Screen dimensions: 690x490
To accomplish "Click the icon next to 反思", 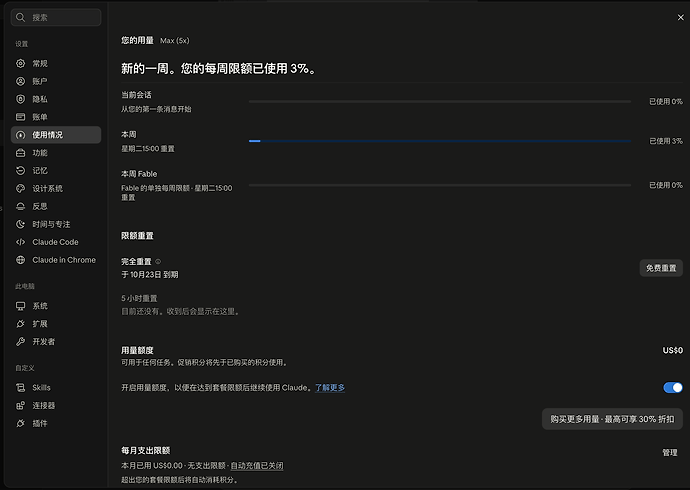I will pos(21,206).
